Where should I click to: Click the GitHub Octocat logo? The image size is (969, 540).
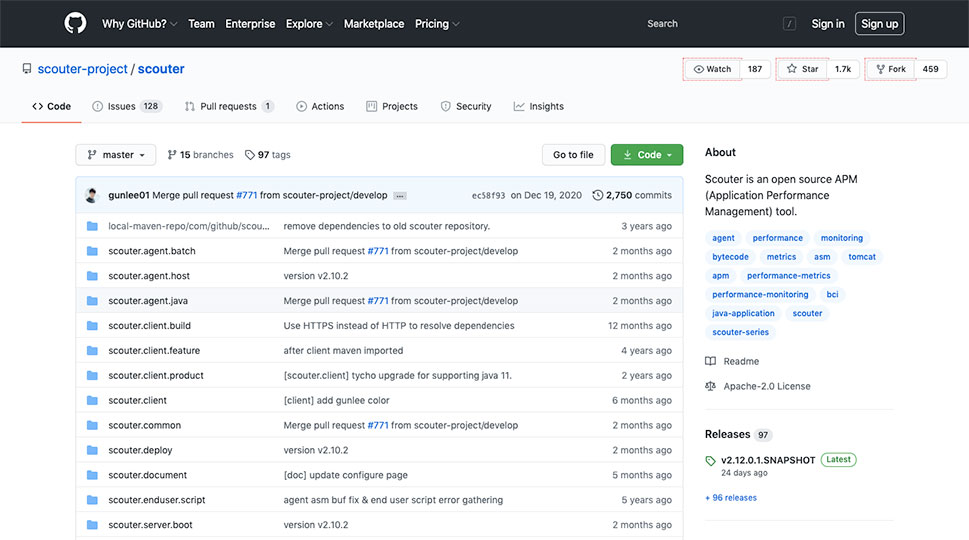point(75,23)
